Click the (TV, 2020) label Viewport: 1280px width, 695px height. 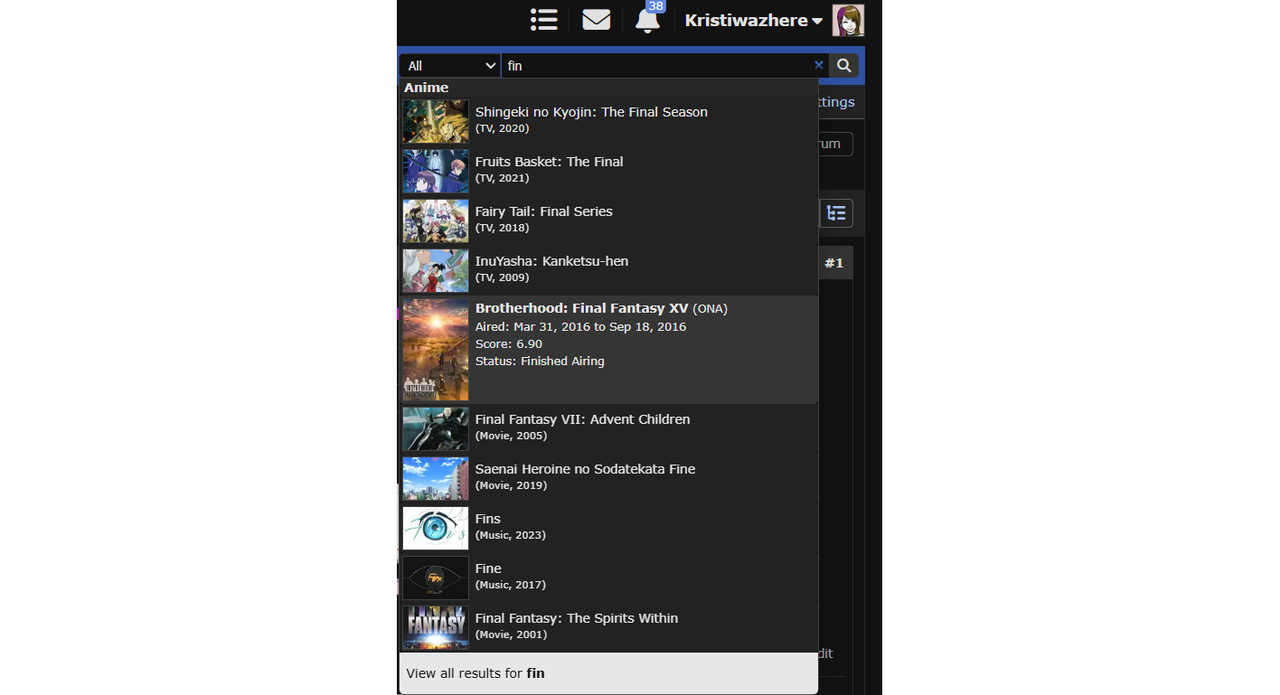502,128
